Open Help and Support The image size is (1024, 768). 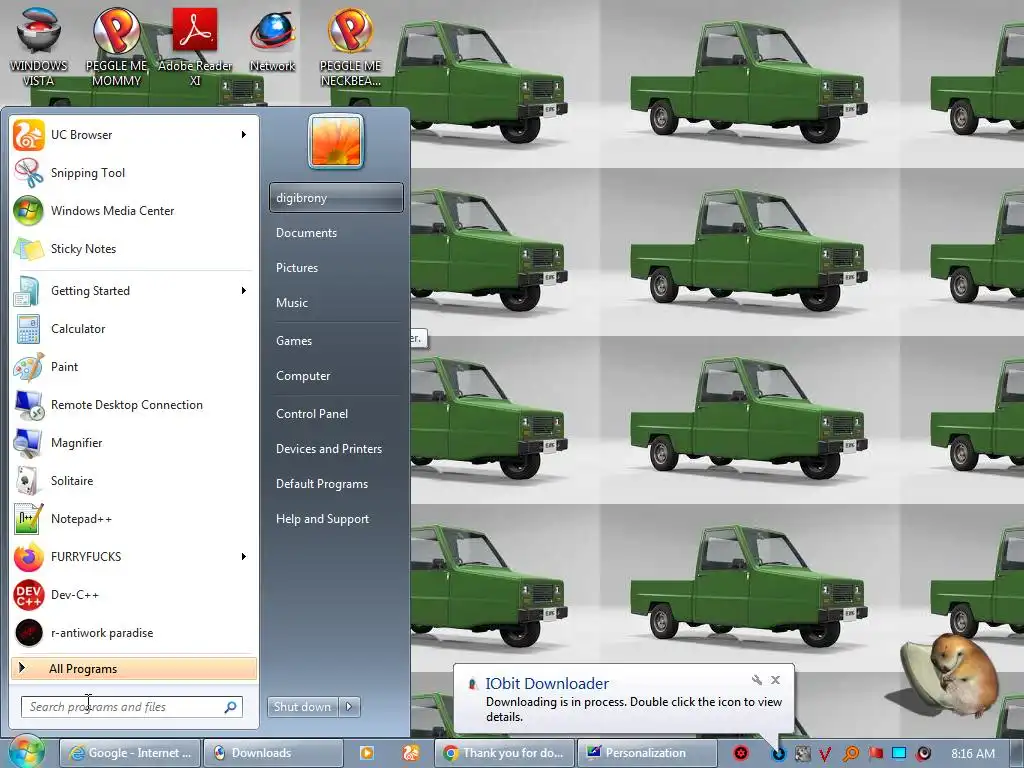[336, 519]
